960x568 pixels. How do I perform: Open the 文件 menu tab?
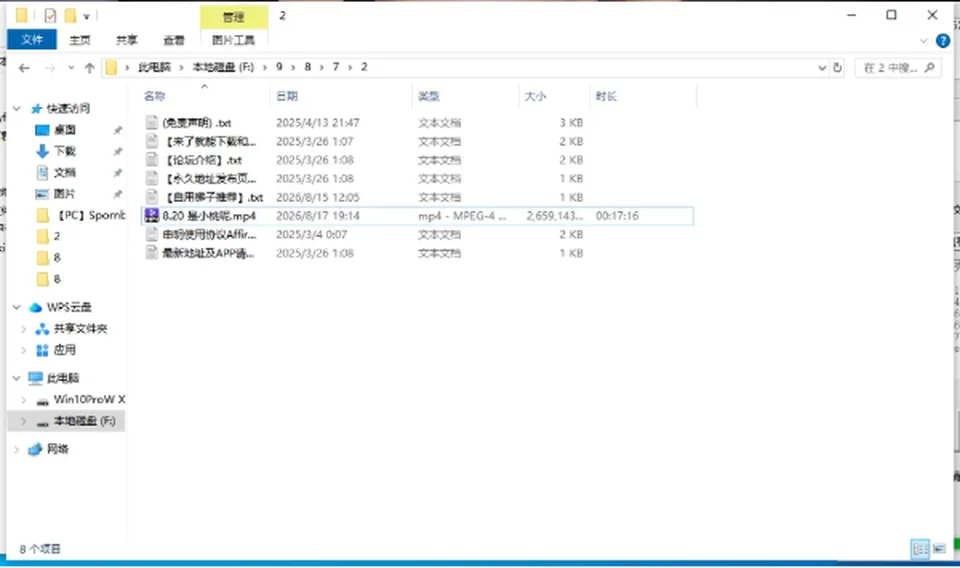(32, 40)
